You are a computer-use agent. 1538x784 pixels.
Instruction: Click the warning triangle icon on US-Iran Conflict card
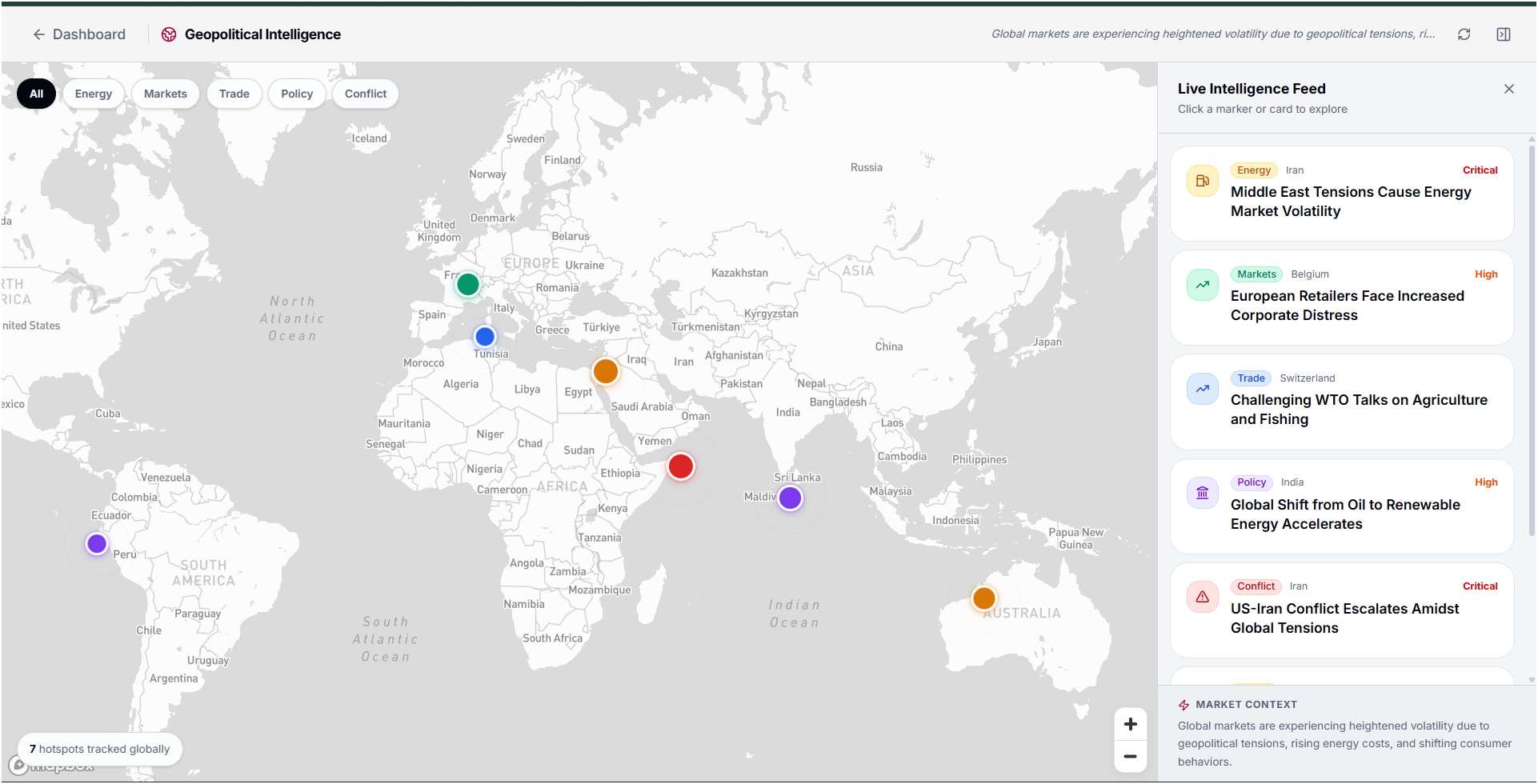pos(1203,597)
